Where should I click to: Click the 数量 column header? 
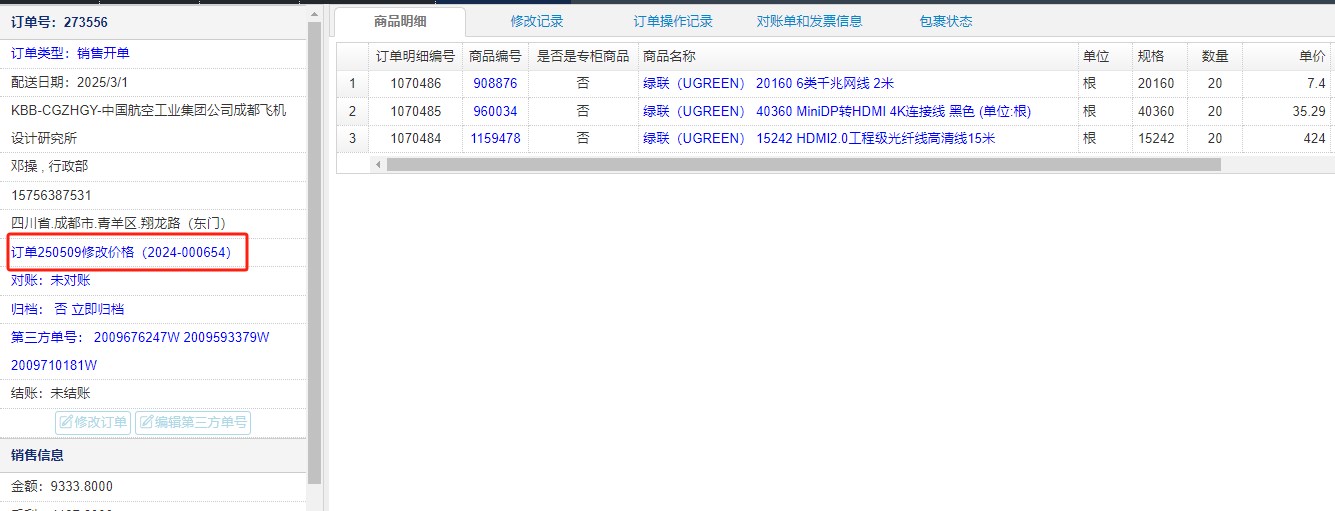[x=1215, y=56]
